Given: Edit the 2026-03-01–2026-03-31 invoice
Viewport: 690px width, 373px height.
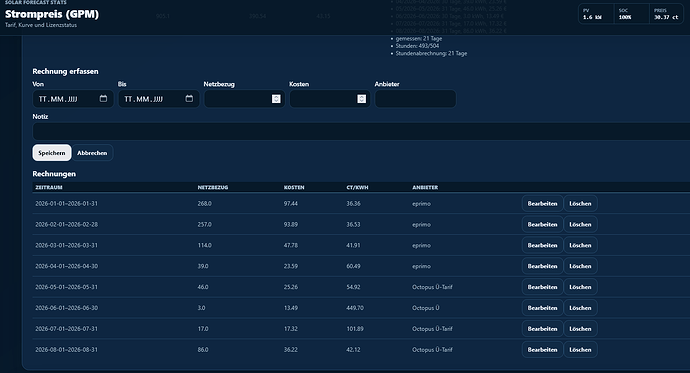Looking at the screenshot, I should point(542,245).
